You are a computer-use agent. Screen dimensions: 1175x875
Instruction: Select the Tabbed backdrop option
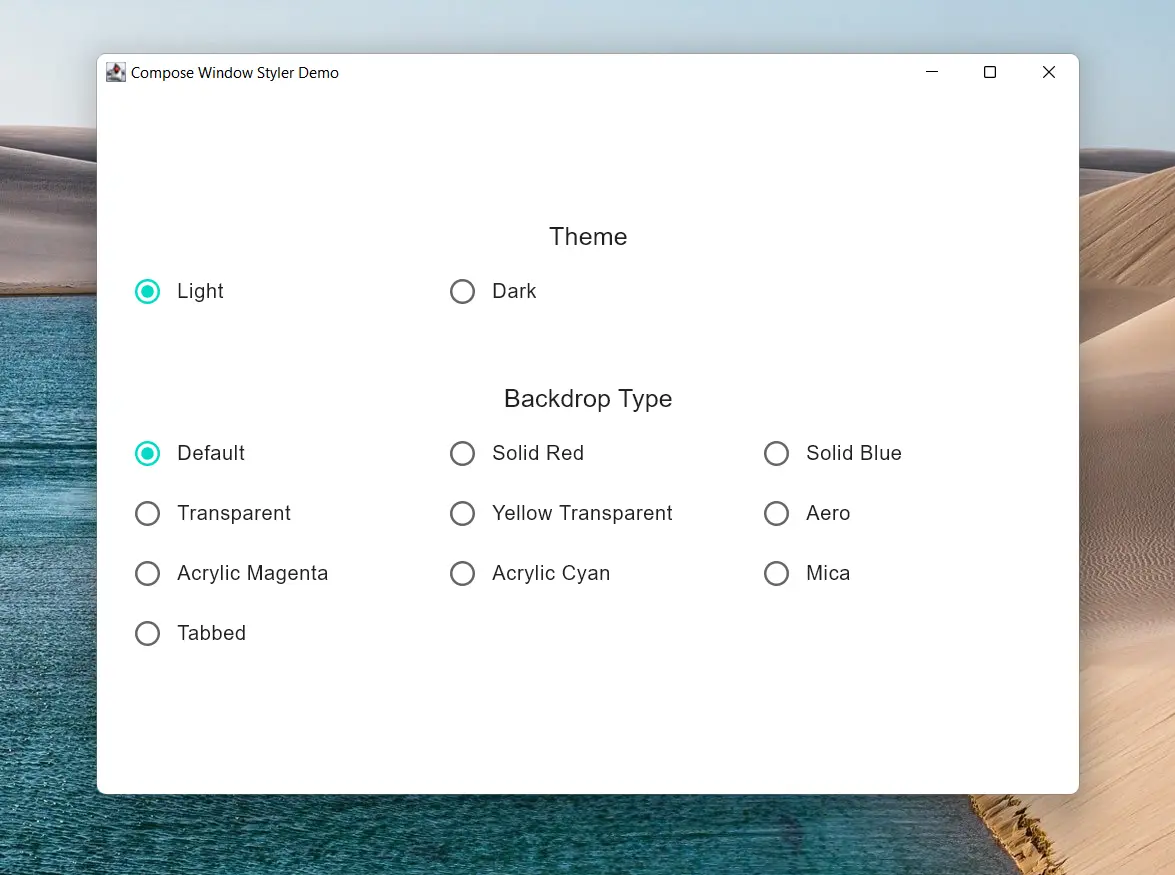point(148,633)
